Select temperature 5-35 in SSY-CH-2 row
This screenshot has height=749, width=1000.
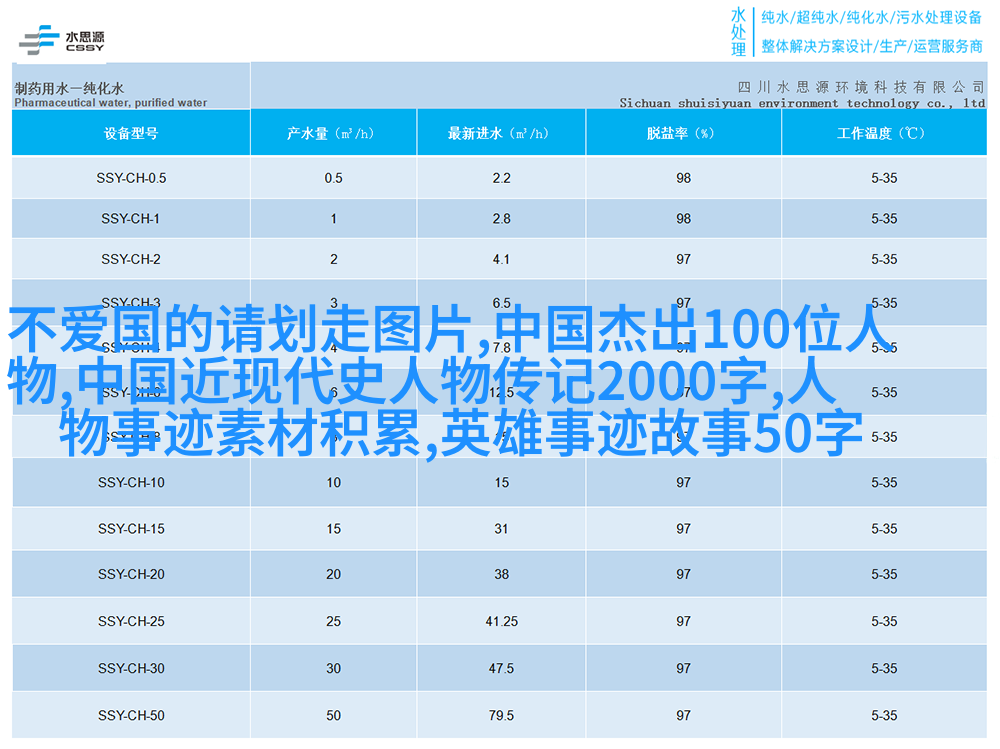tap(884, 260)
